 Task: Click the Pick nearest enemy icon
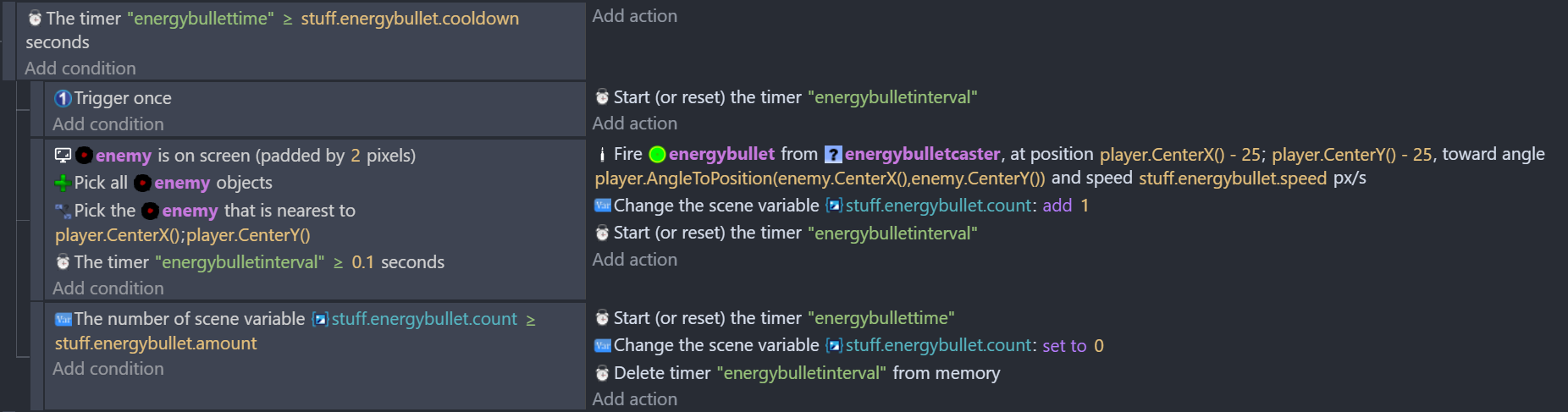click(63, 211)
